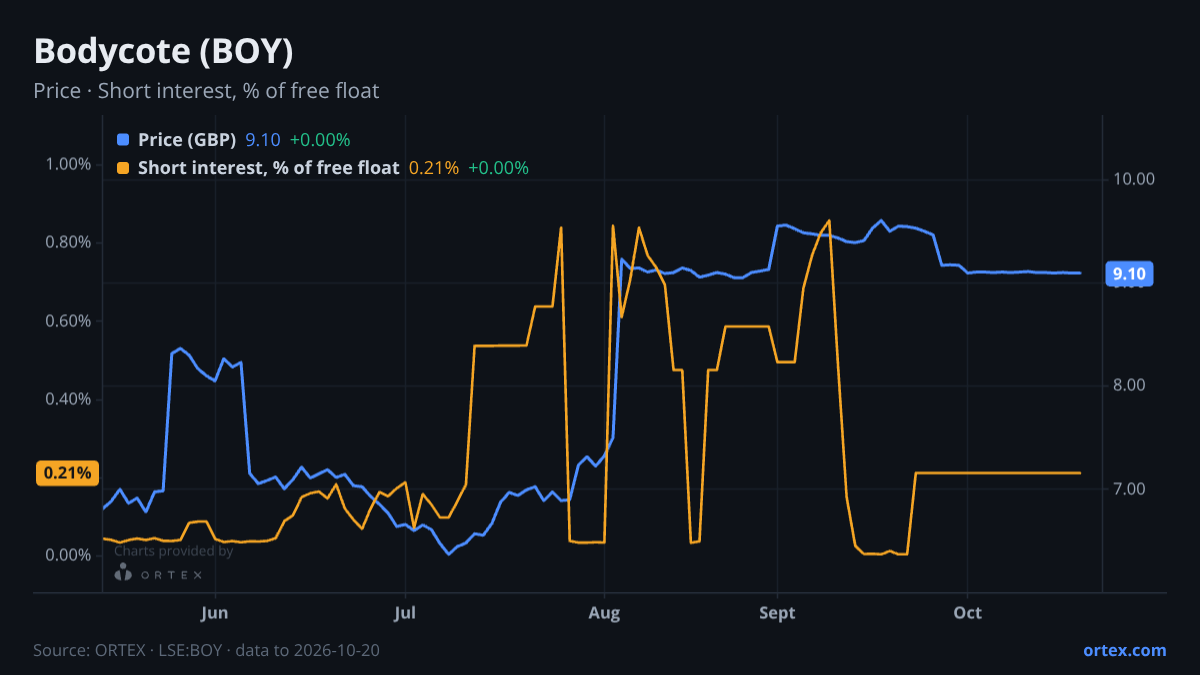Click the 10.00 right axis label
The width and height of the screenshot is (1200, 675).
(x=1133, y=179)
